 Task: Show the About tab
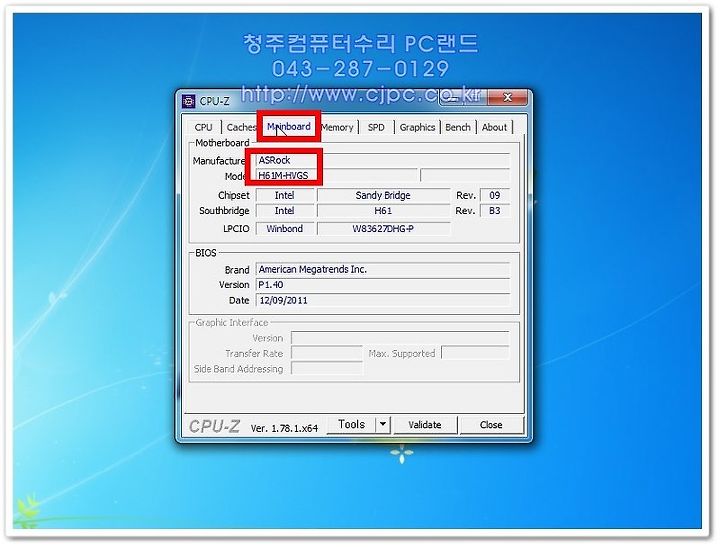[x=494, y=127]
